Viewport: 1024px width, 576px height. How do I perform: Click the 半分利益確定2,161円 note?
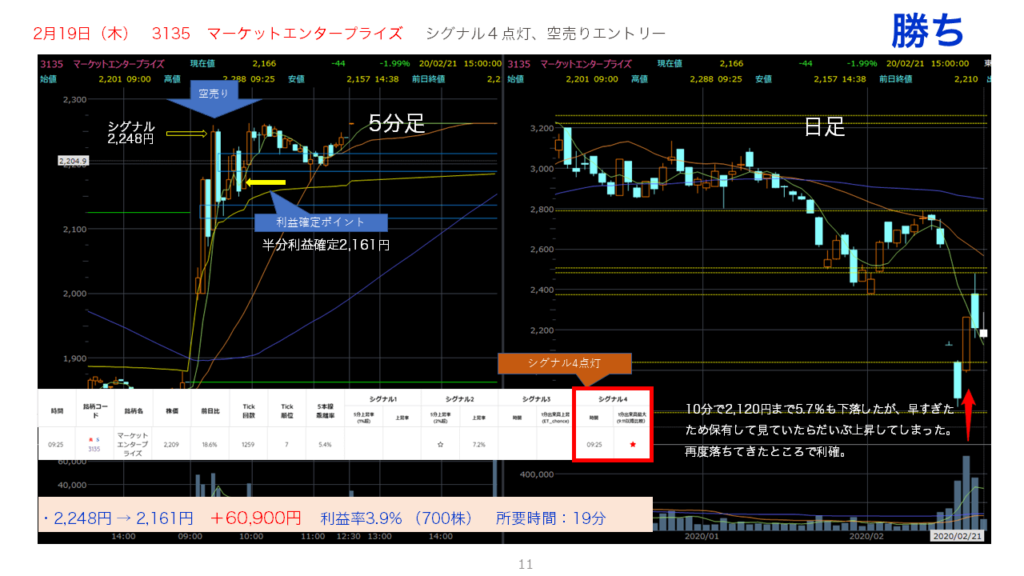(326, 245)
